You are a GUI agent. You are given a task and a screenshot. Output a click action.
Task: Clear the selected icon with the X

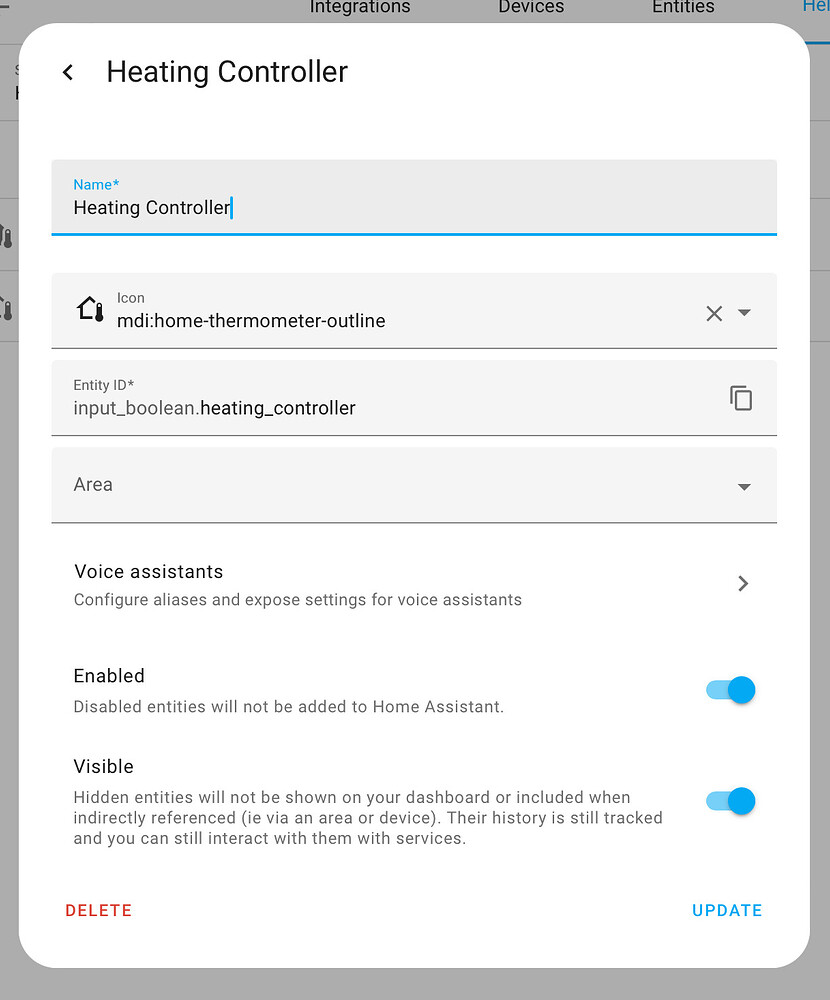tap(714, 313)
